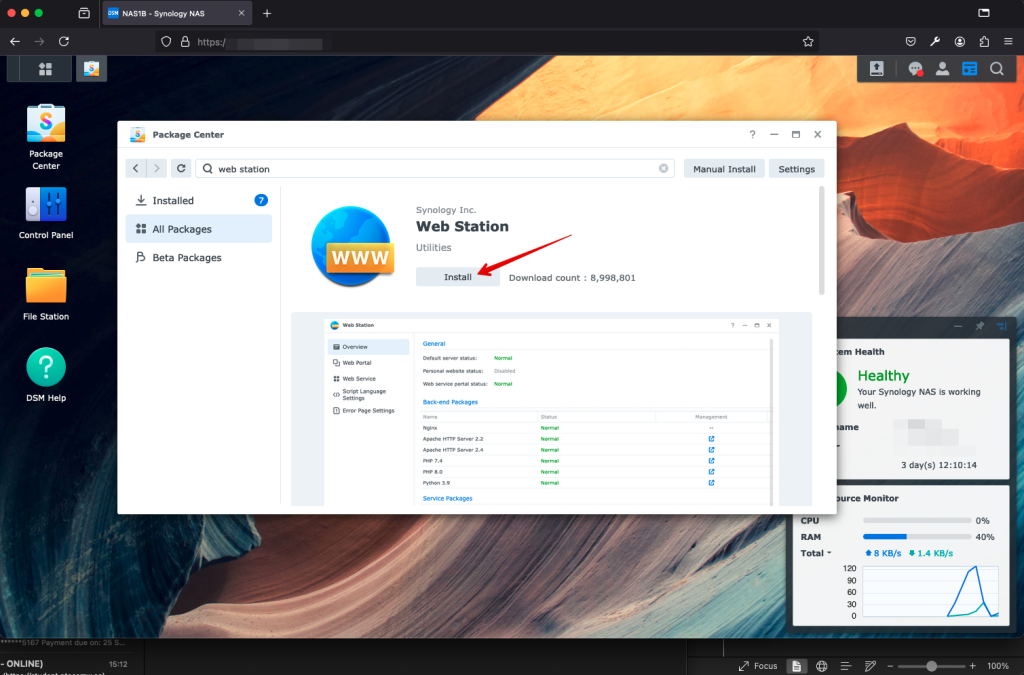The width and height of the screenshot is (1024, 675).
Task: Click the 'Download count : 8,998,801' text
Action: 572,277
